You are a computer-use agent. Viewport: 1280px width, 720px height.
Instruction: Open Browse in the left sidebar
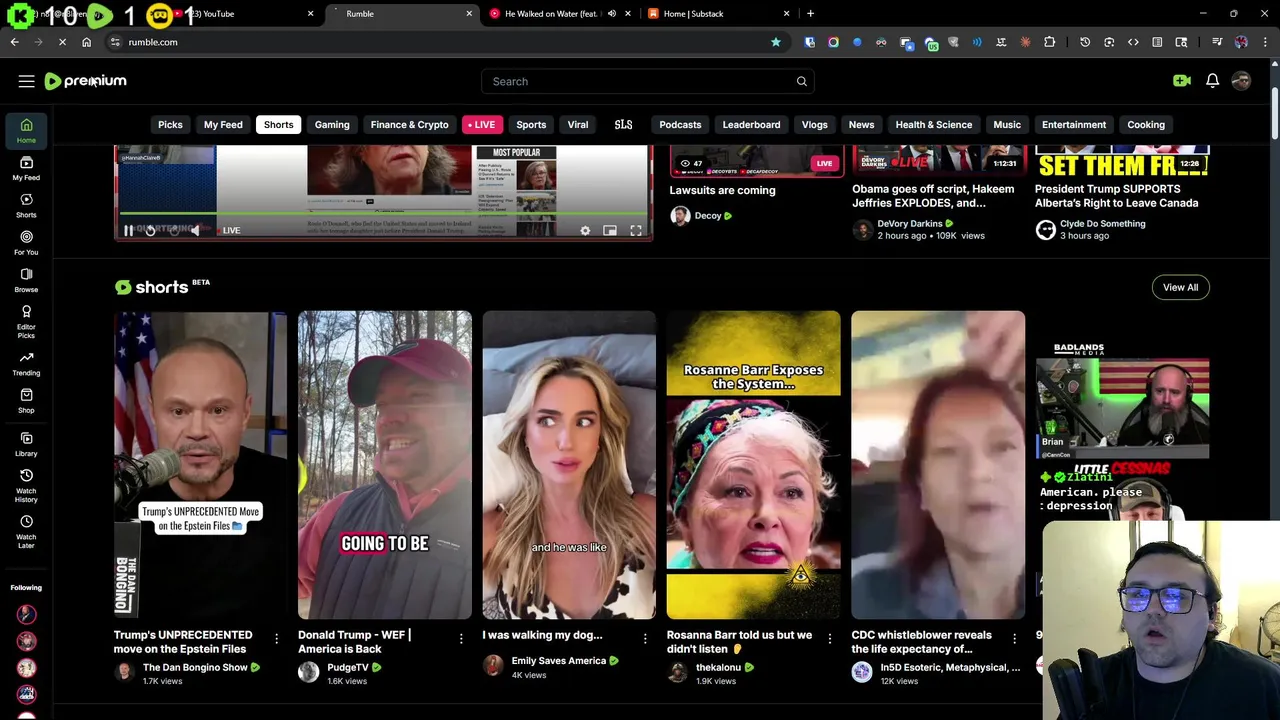[26, 280]
